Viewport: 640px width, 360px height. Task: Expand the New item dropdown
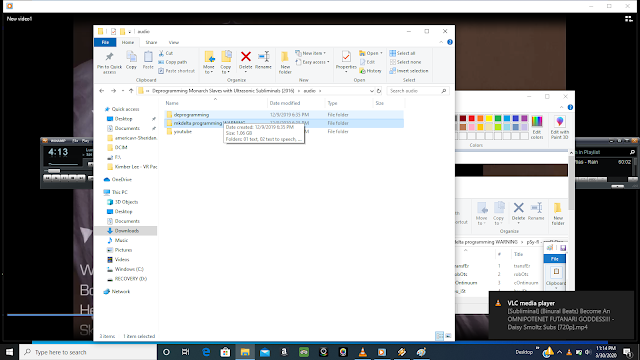pos(311,53)
